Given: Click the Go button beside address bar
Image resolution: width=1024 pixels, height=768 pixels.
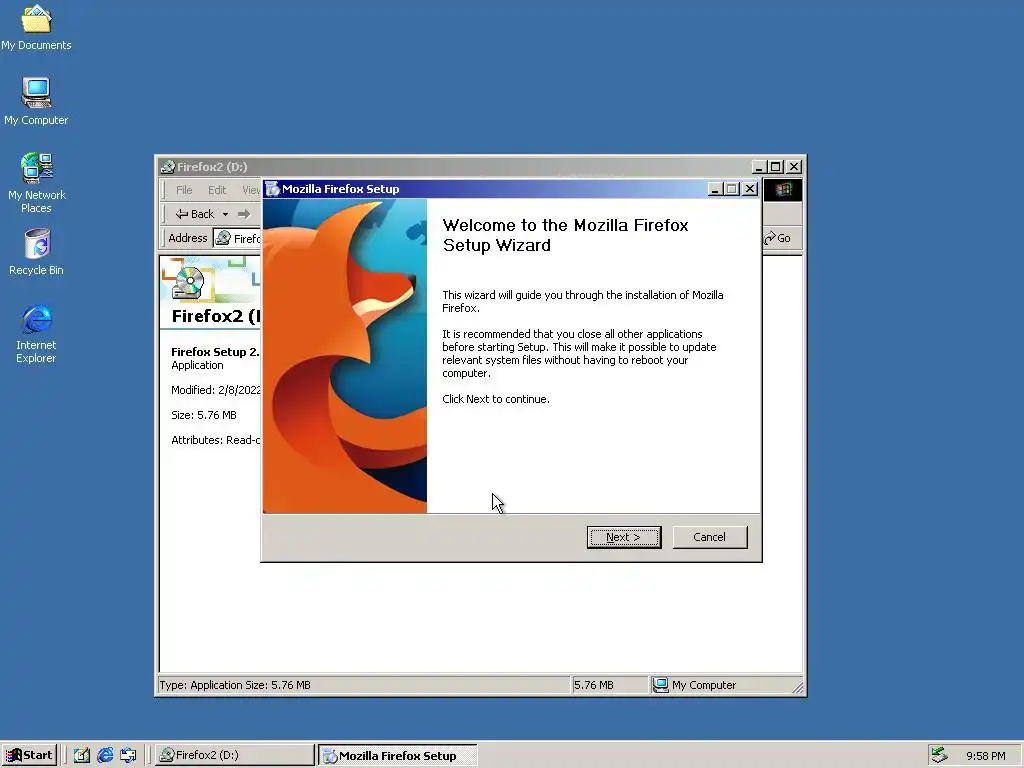Looking at the screenshot, I should (778, 238).
